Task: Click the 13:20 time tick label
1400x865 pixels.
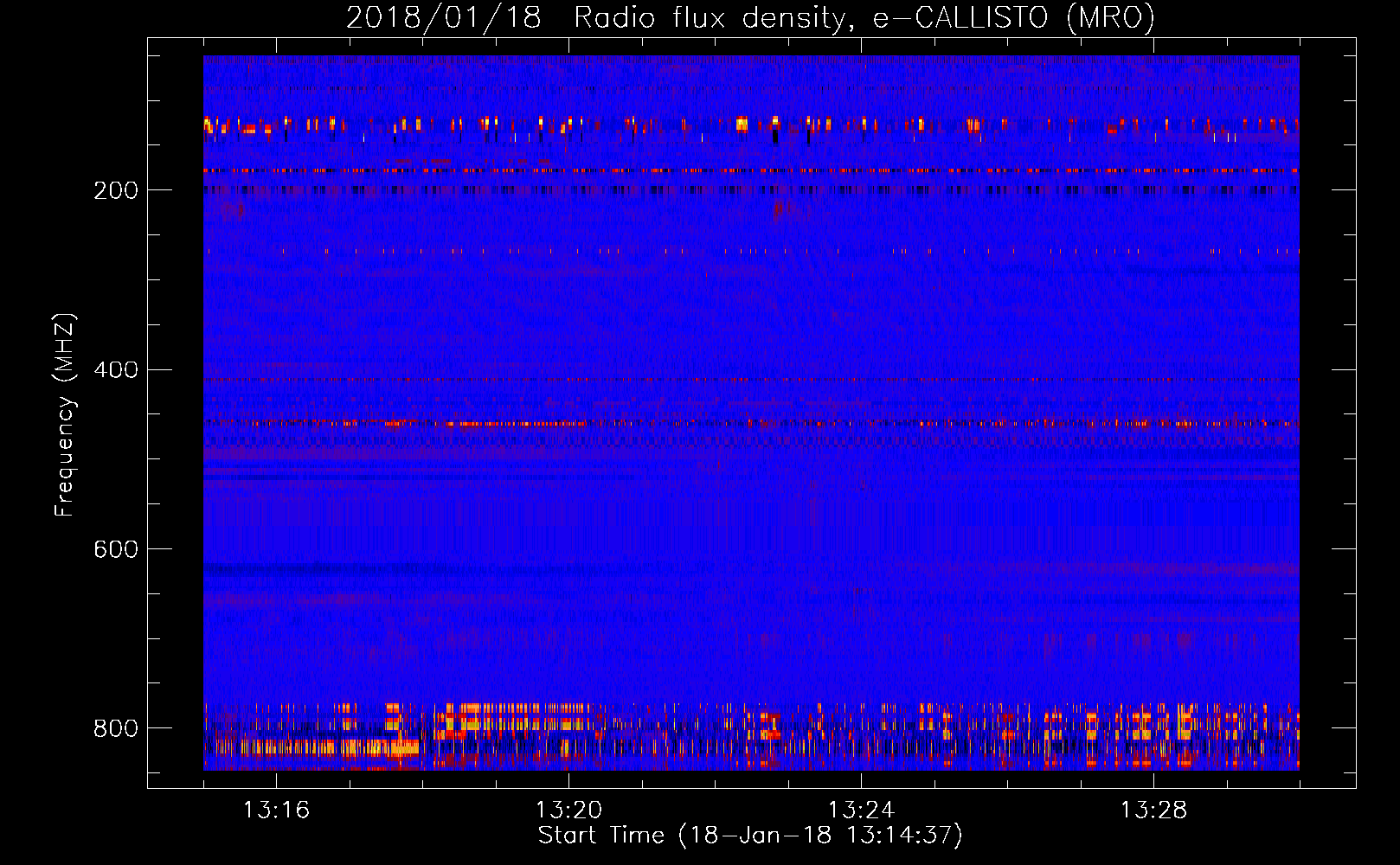Action: 568,810
